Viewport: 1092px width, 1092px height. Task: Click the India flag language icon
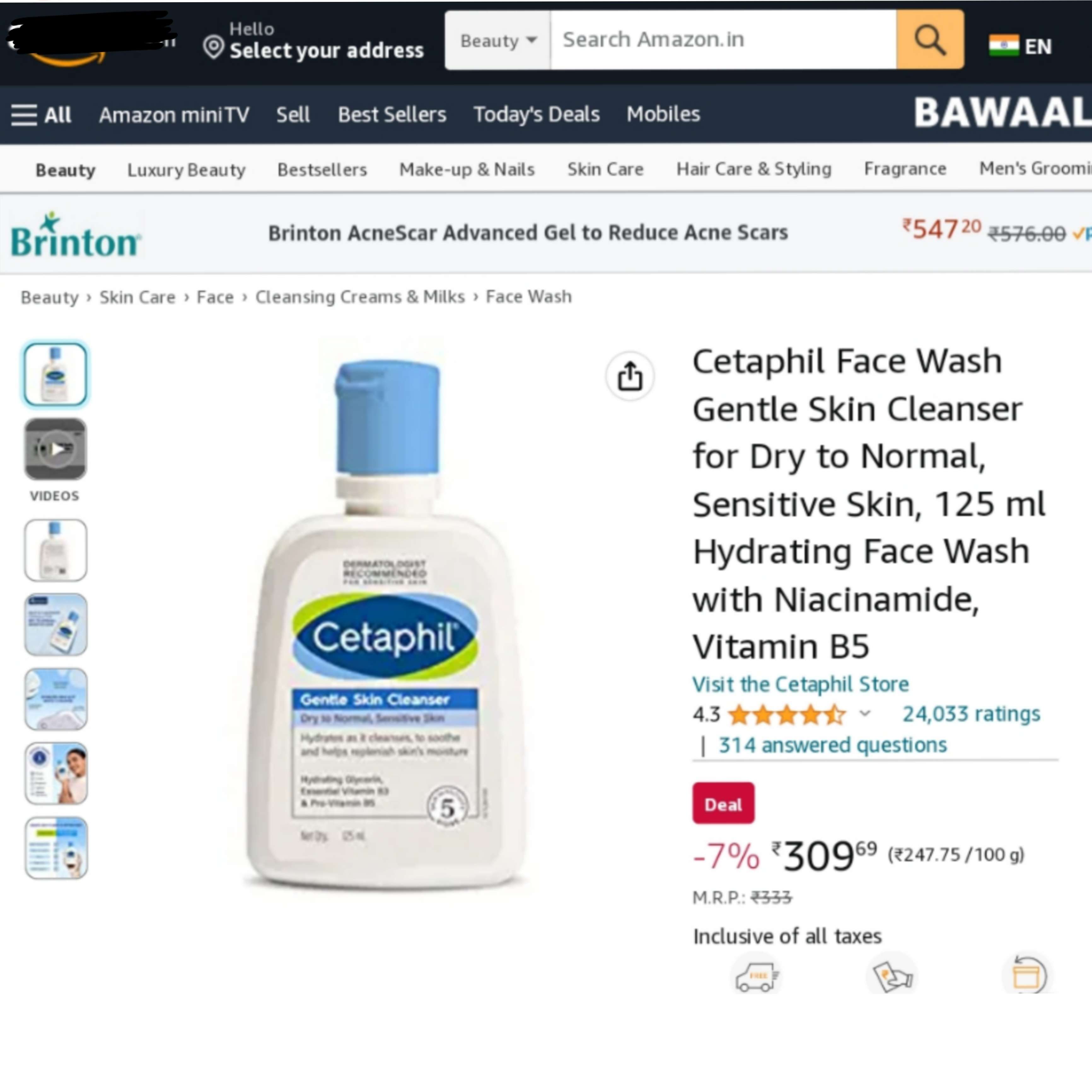coord(1004,46)
